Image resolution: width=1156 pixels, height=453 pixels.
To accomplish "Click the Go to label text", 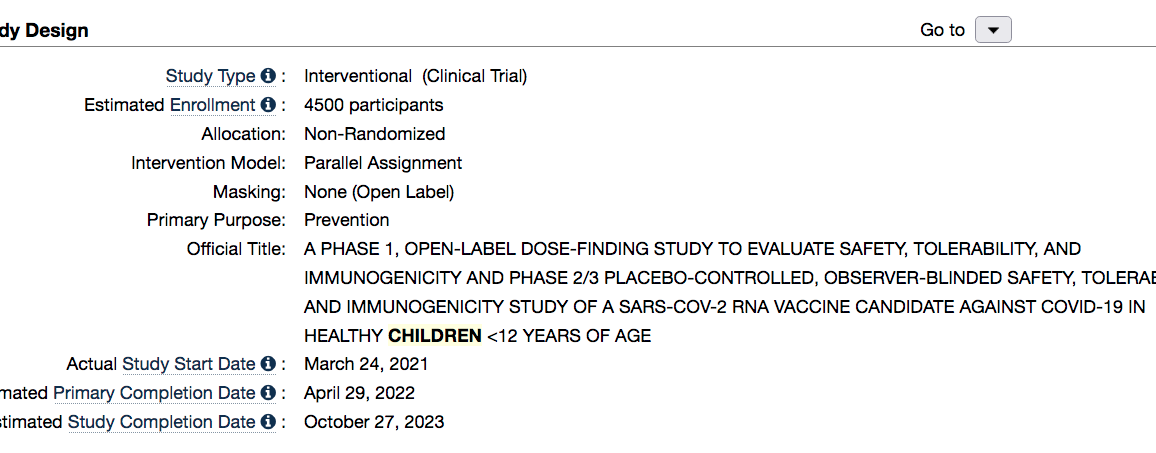I will [942, 30].
